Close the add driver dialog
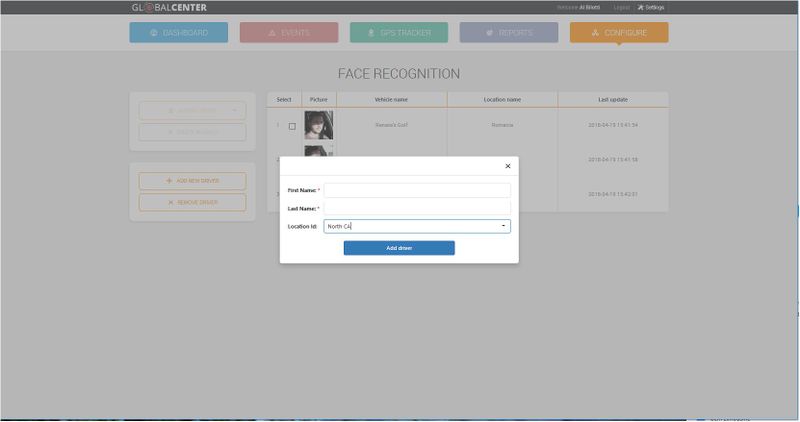This screenshot has height=422, width=800. (x=507, y=166)
